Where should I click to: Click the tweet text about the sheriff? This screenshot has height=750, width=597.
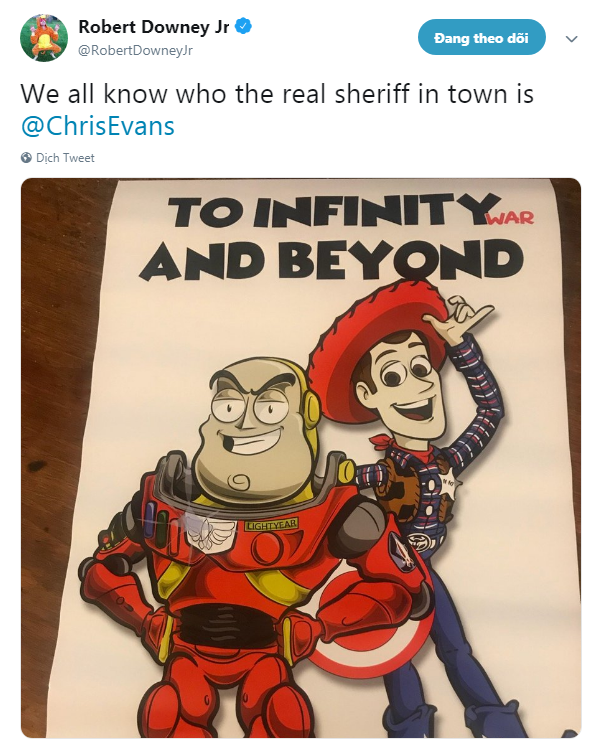point(276,94)
